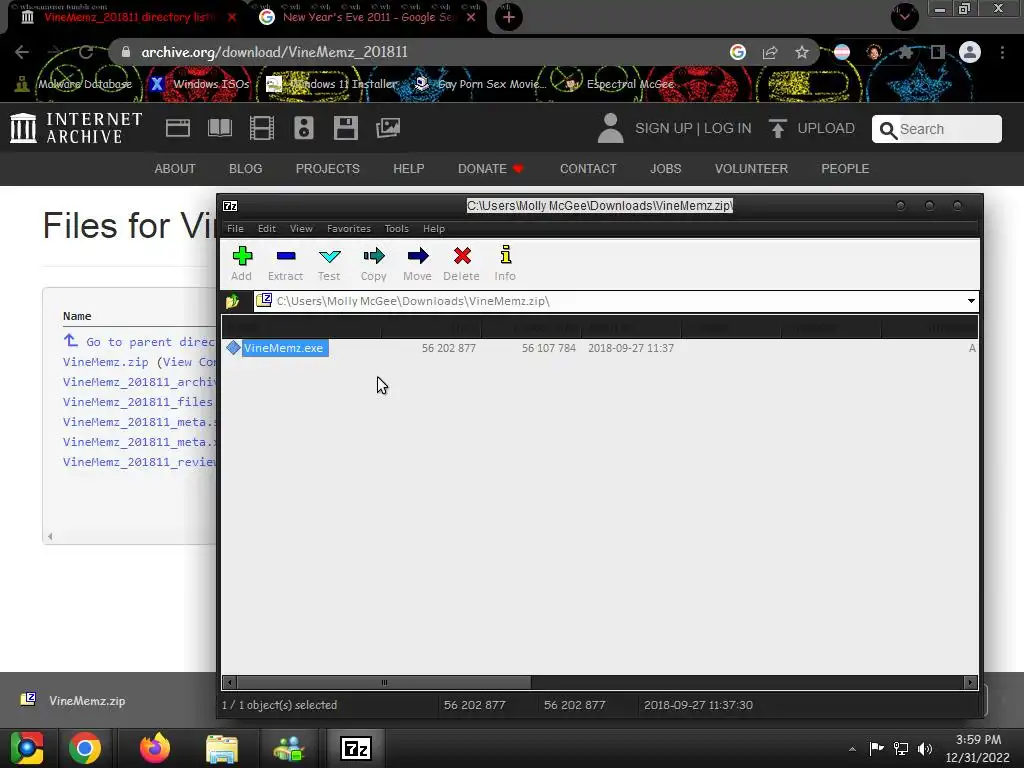
Task: Bookmark this page with the star icon
Action: pyautogui.click(x=802, y=52)
